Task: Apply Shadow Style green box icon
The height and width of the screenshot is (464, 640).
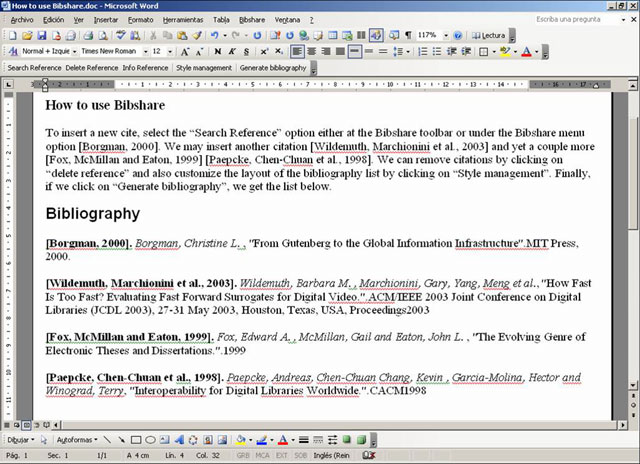Action: click(x=347, y=440)
